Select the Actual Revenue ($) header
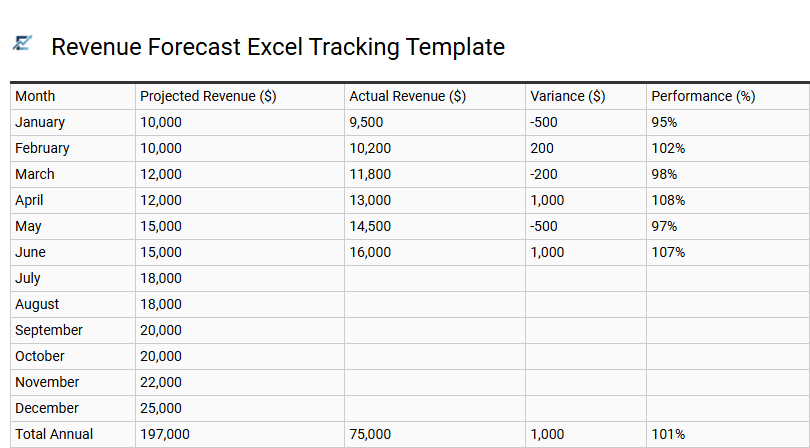Viewport: 810px width, 448px height. click(x=408, y=96)
